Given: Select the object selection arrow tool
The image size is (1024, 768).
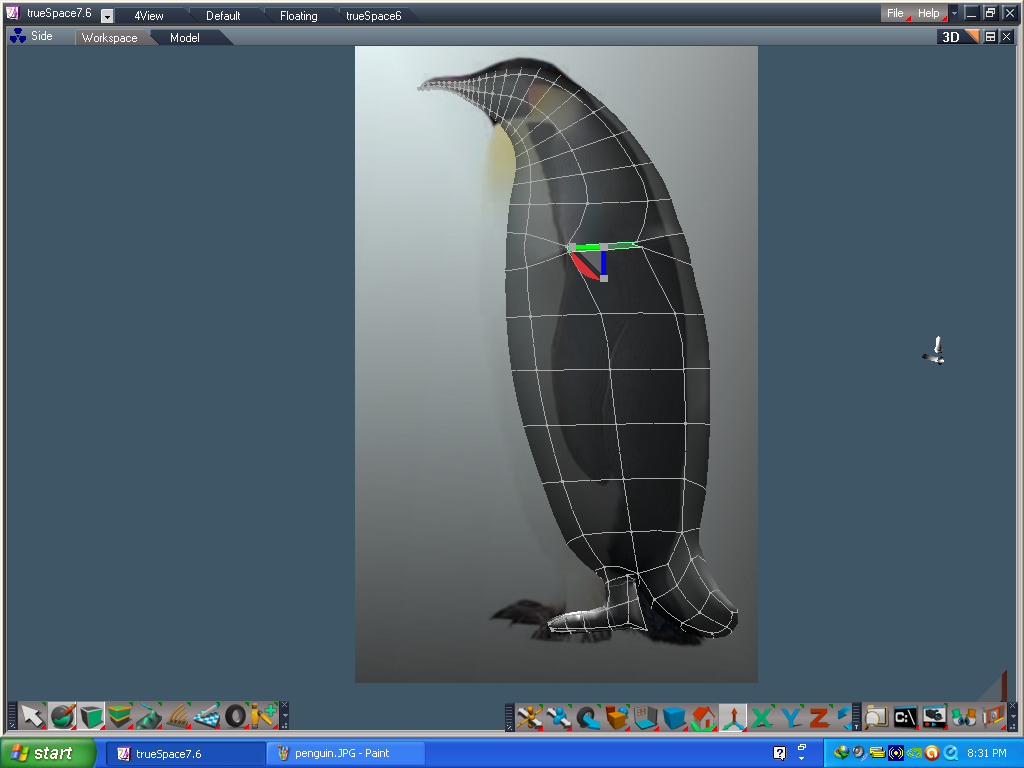Looking at the screenshot, I should pyautogui.click(x=33, y=716).
